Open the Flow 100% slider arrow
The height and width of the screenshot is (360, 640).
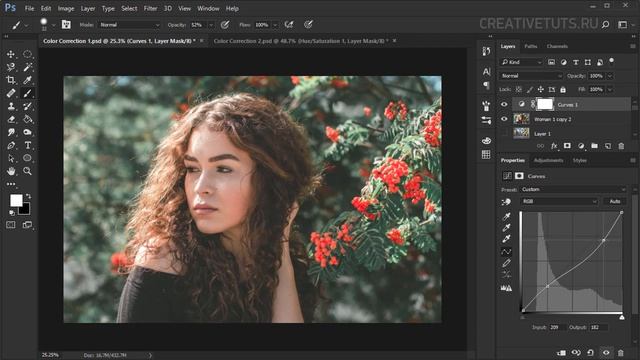coord(275,25)
